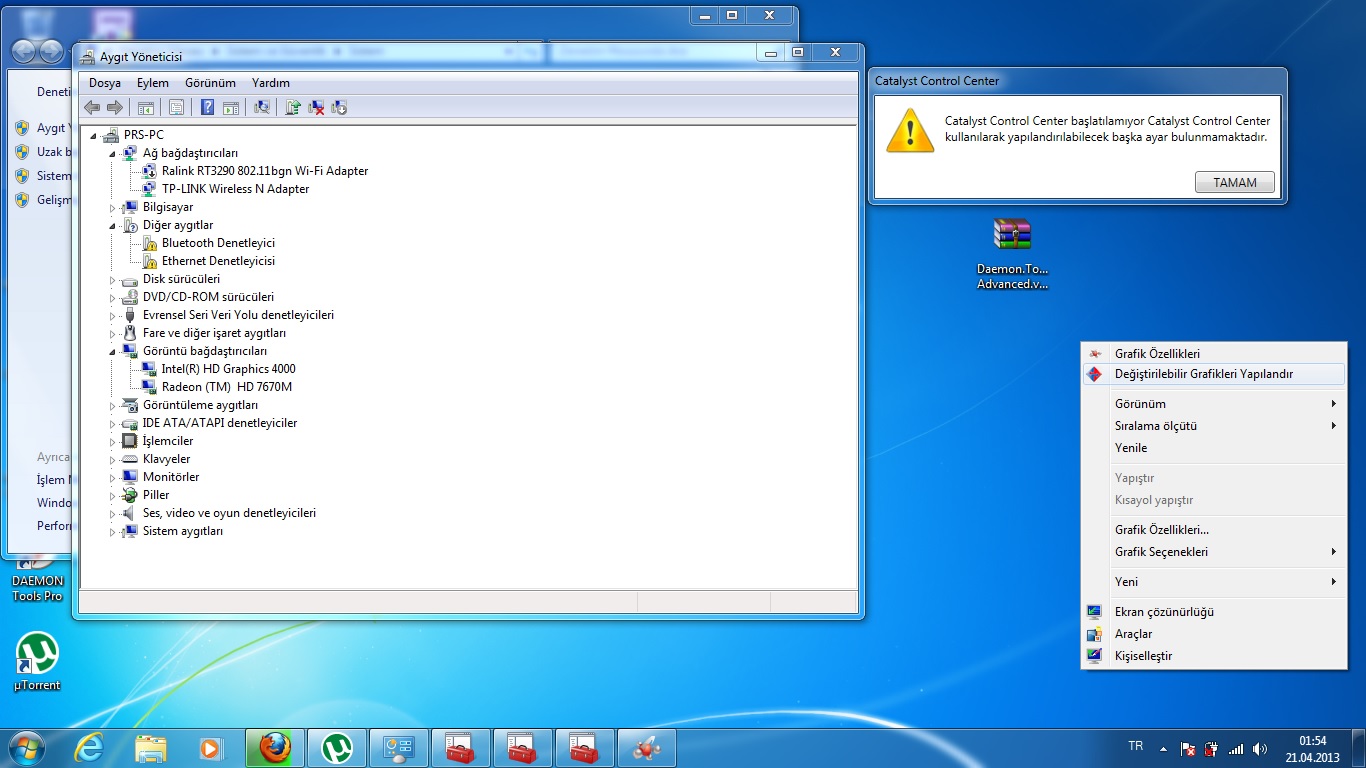Screen dimensions: 1366x768
Task: Click the battery power tray icon
Action: pyautogui.click(x=1211, y=748)
